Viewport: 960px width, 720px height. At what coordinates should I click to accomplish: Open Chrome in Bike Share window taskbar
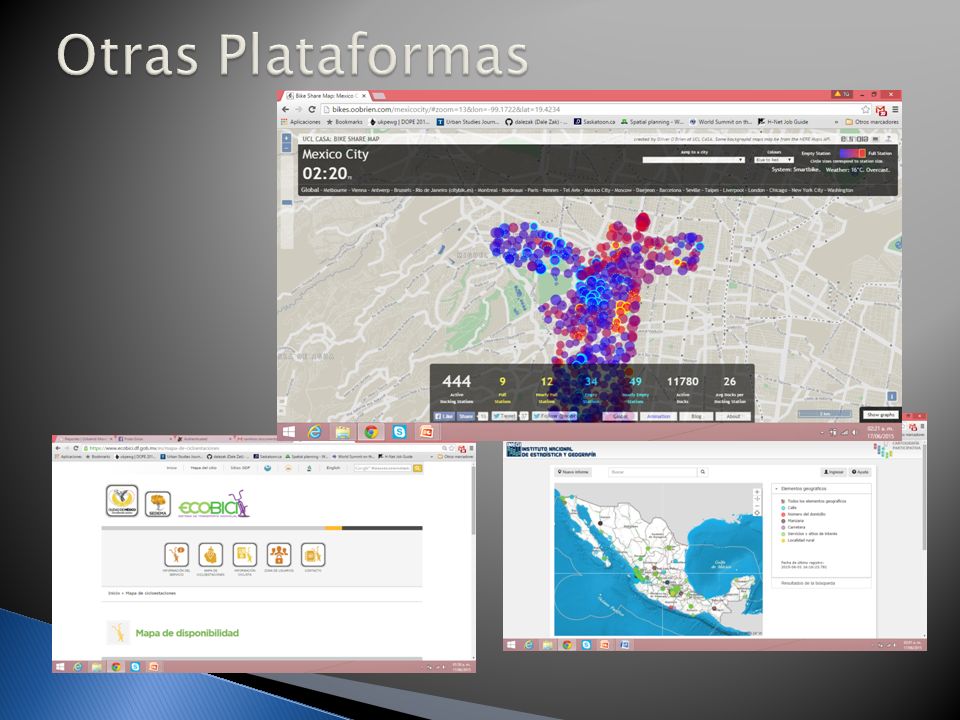[x=371, y=432]
